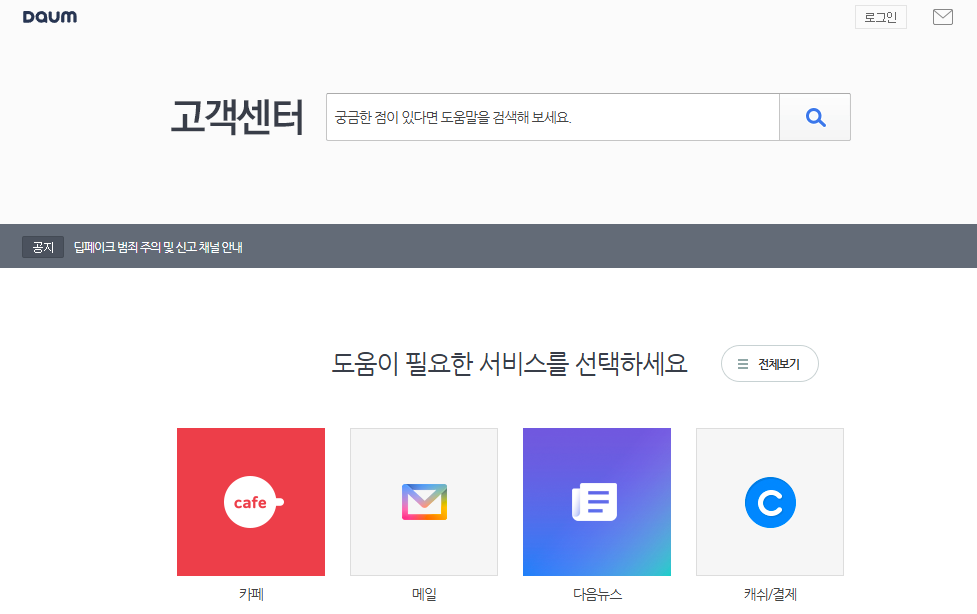Click the 로그인 login button

click(x=880, y=17)
